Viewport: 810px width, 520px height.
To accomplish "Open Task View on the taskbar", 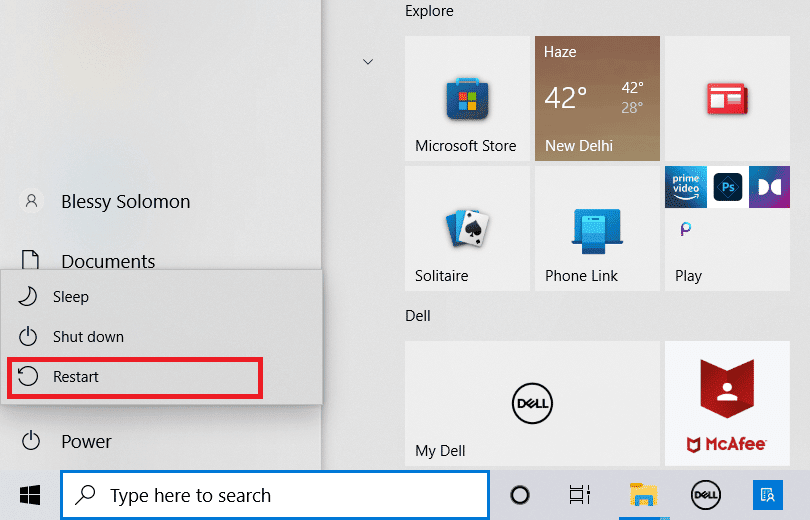I will (x=579, y=495).
